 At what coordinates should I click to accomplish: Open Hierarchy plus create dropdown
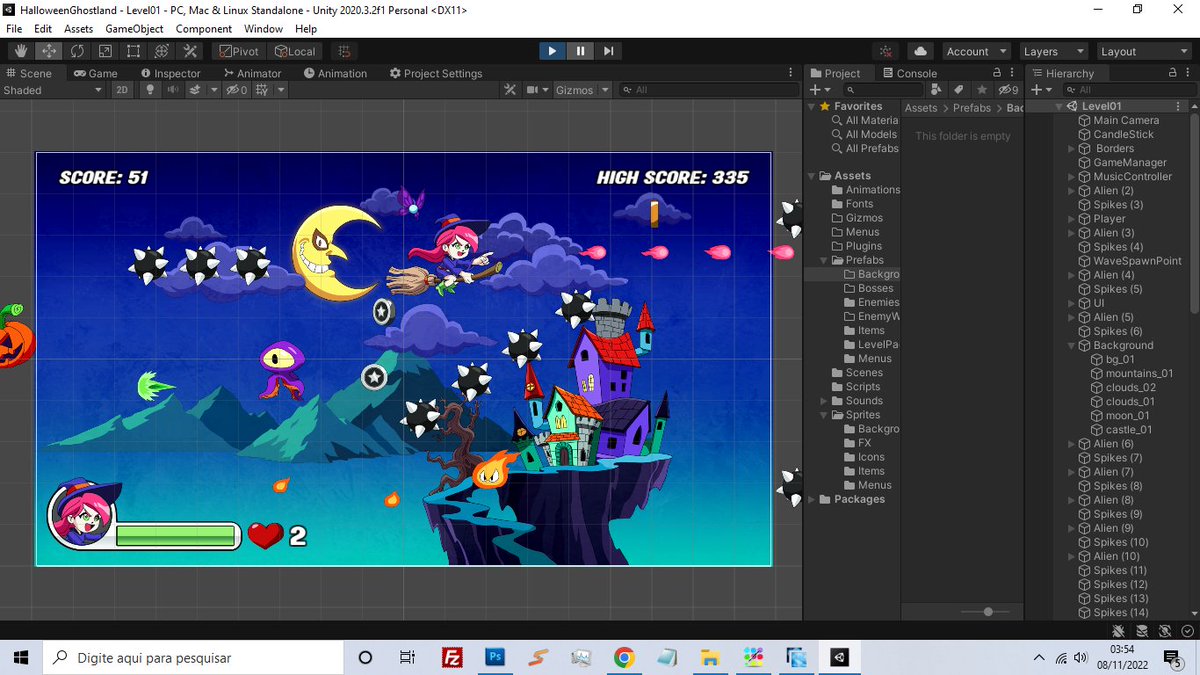tap(1042, 90)
